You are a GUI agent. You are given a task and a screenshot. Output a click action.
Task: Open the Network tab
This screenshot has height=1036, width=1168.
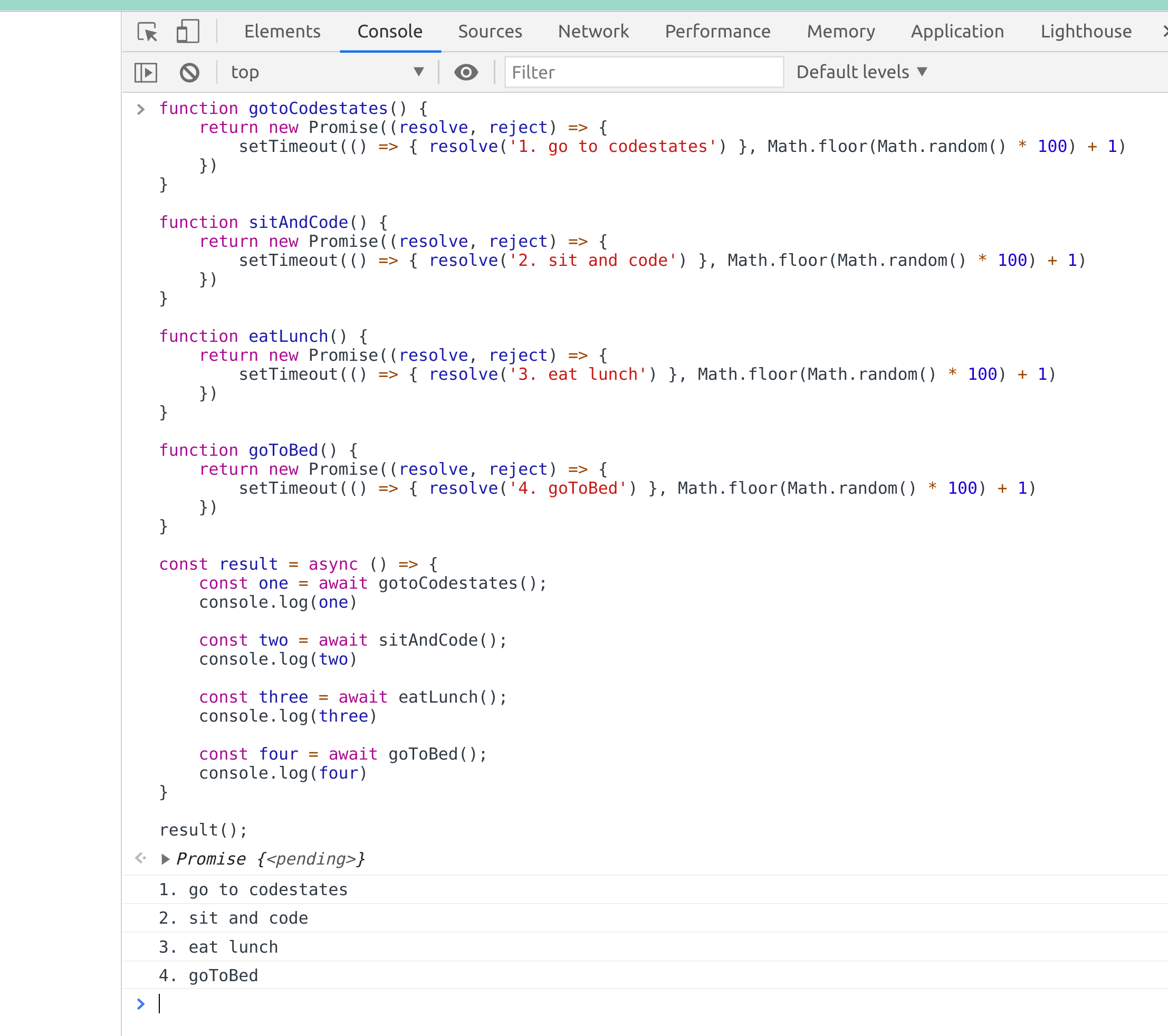[593, 32]
